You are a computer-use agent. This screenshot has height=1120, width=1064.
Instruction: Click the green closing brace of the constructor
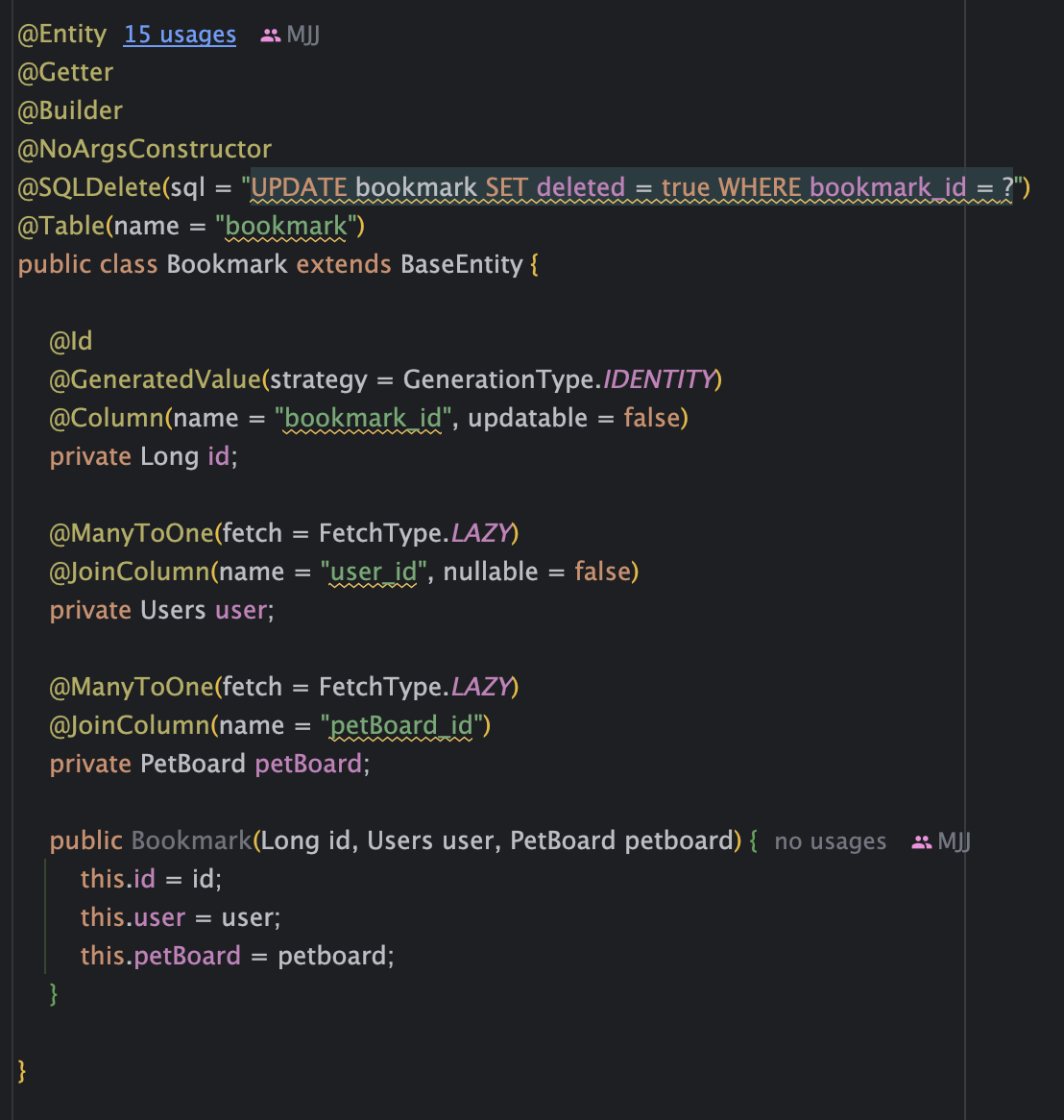(x=54, y=993)
